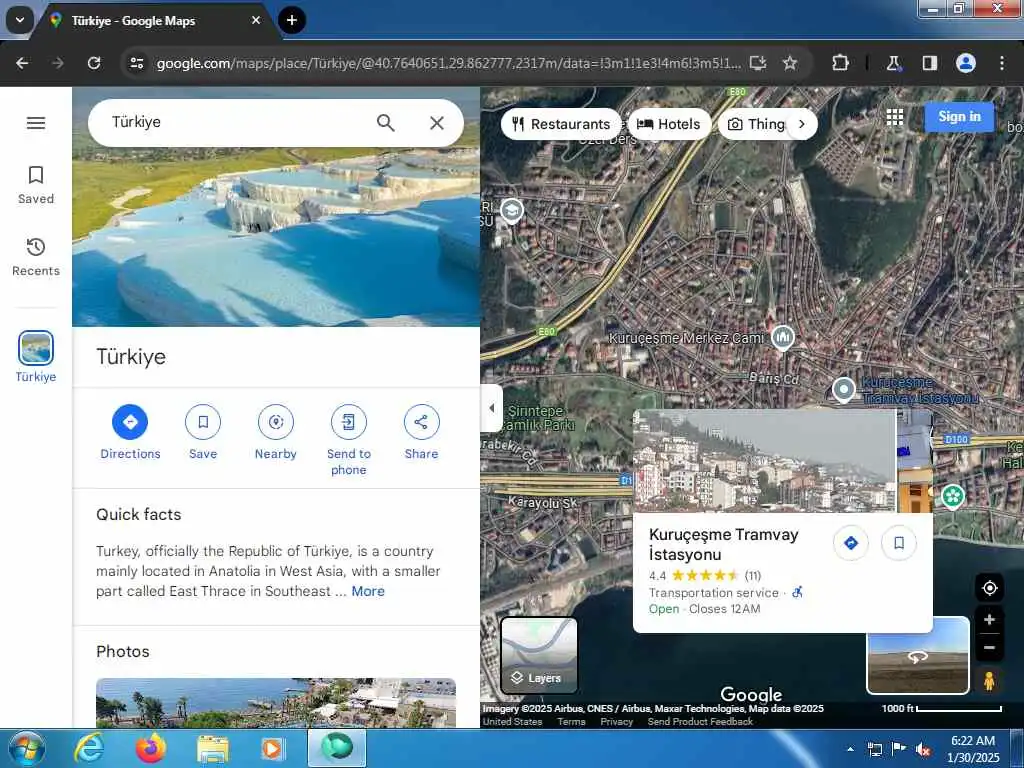Switch map type via Layers
Image resolution: width=1024 pixels, height=768 pixels.
pos(539,655)
